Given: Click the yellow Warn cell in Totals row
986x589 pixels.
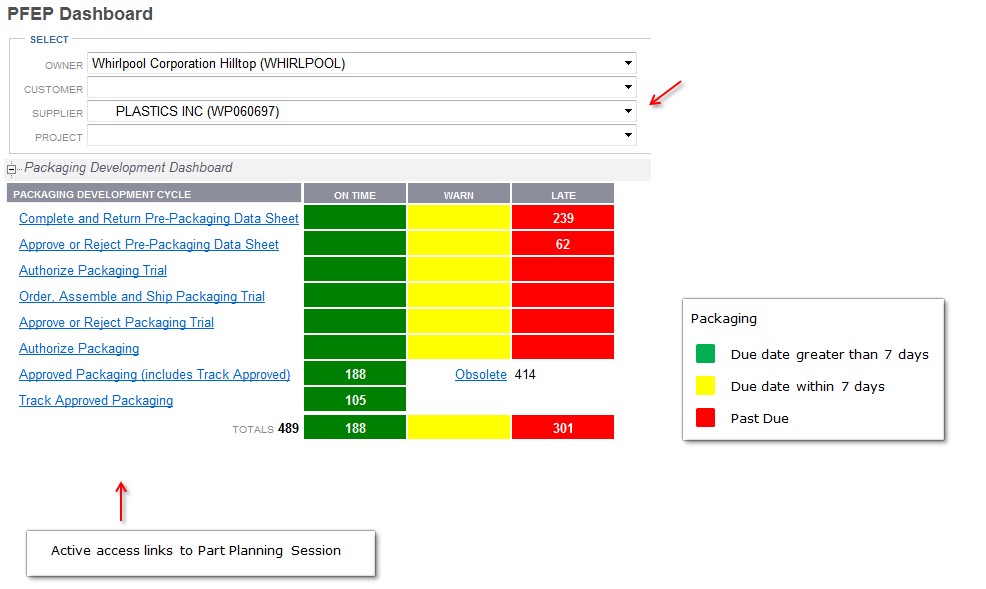Looking at the screenshot, I should pyautogui.click(x=458, y=428).
